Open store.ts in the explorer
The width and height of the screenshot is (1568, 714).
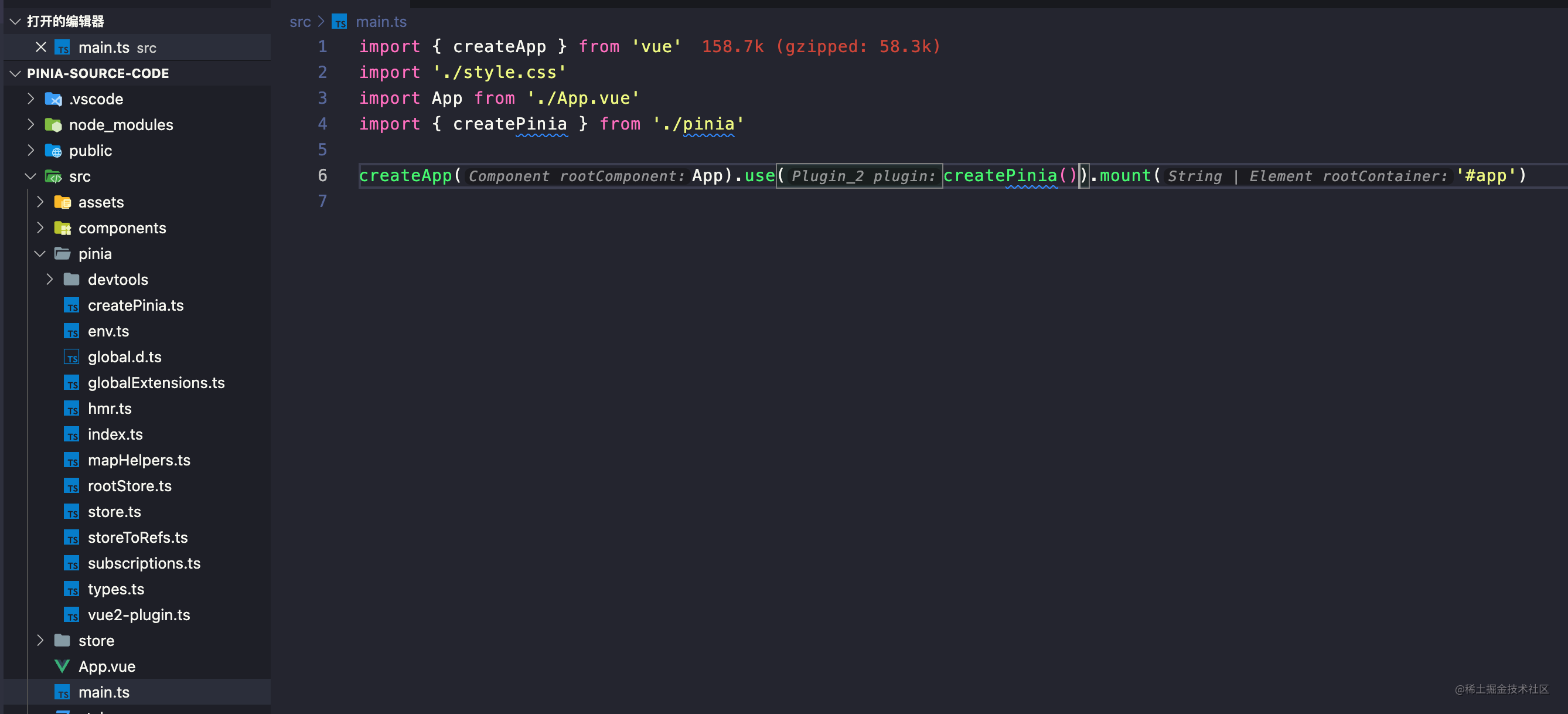114,512
